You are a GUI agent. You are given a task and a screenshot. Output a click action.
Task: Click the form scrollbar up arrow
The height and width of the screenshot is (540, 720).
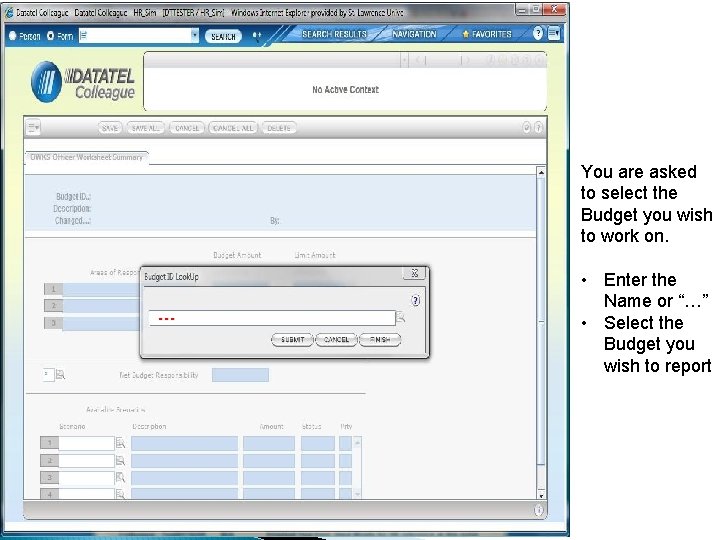tap(541, 172)
